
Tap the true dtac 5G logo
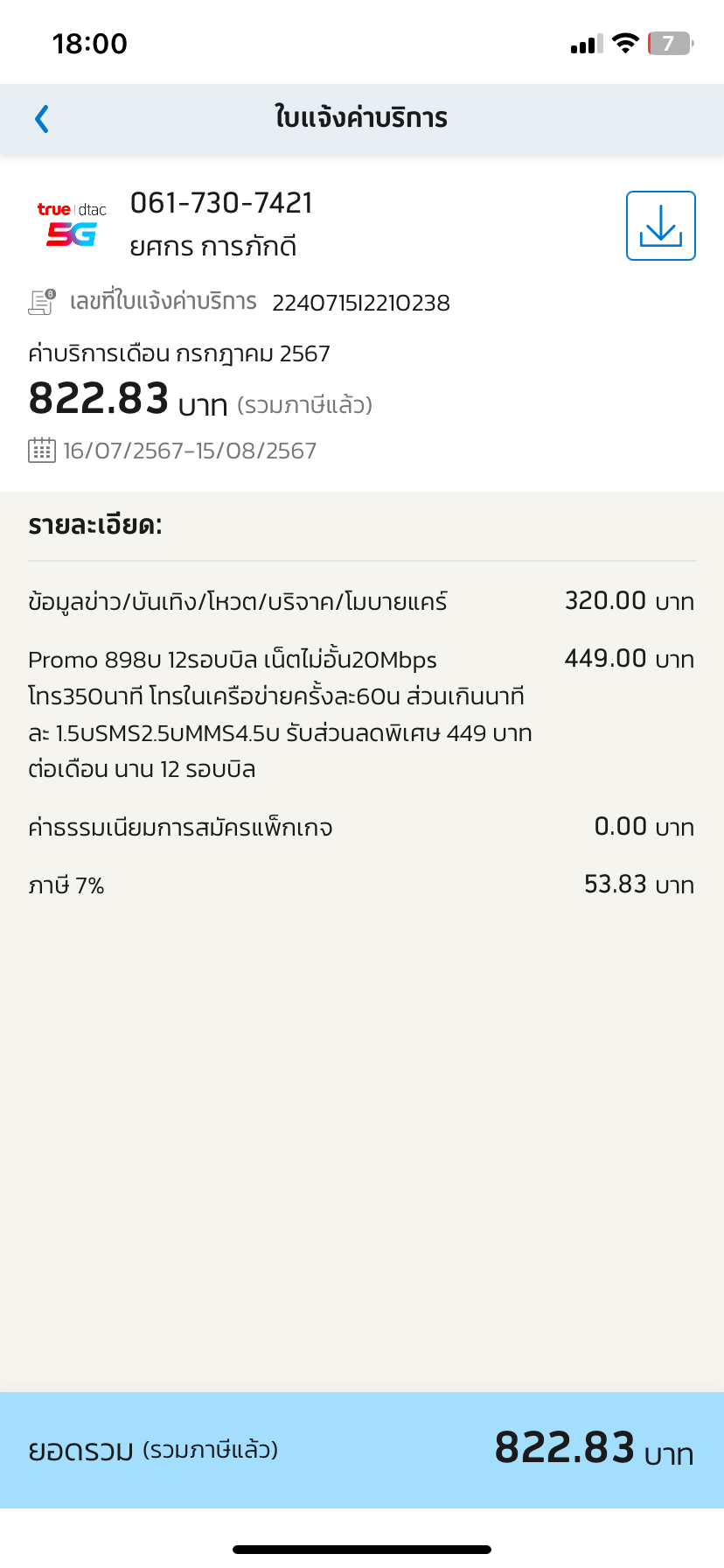coord(72,224)
